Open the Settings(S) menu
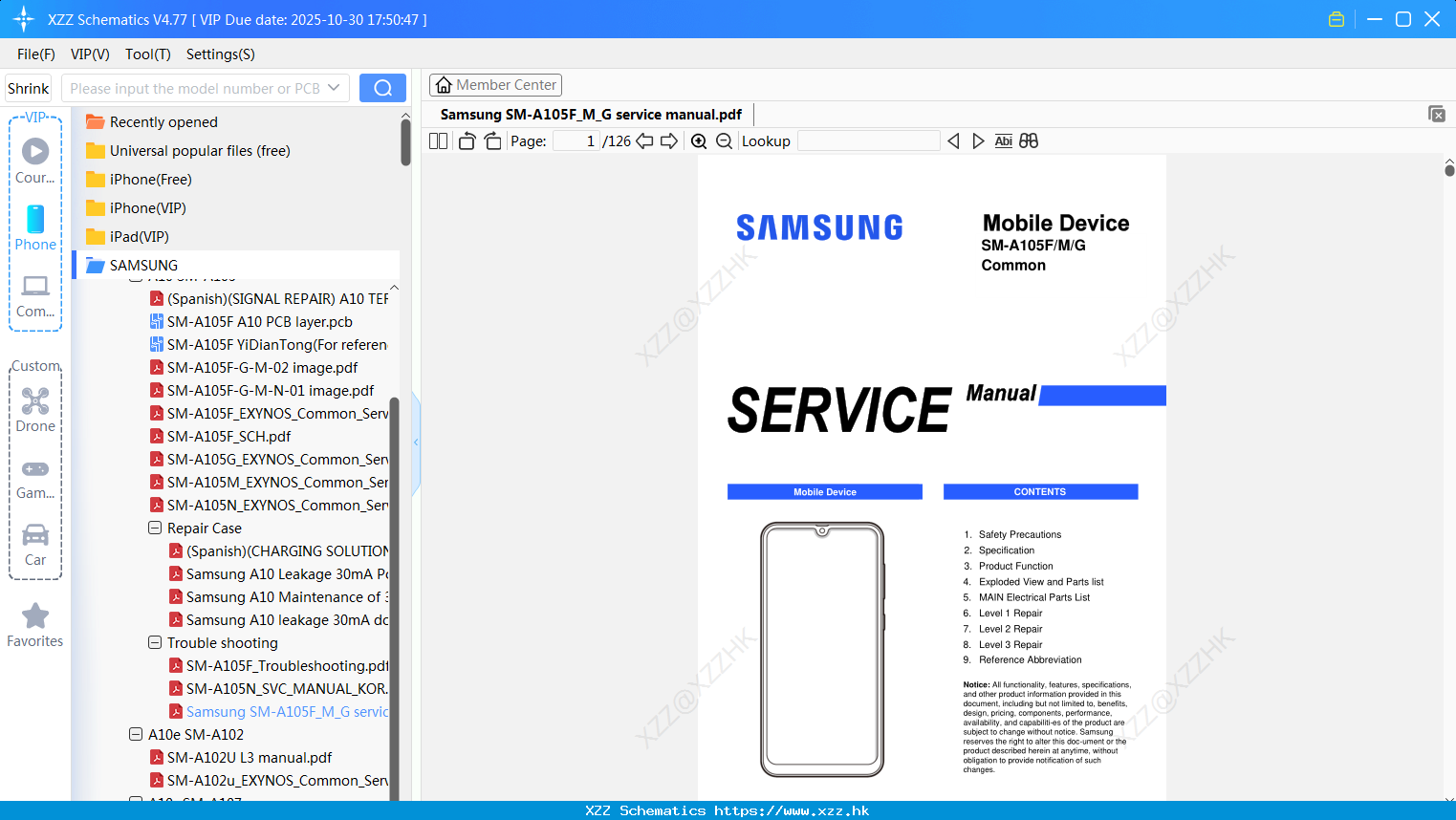This screenshot has height=820, width=1456. tap(221, 54)
